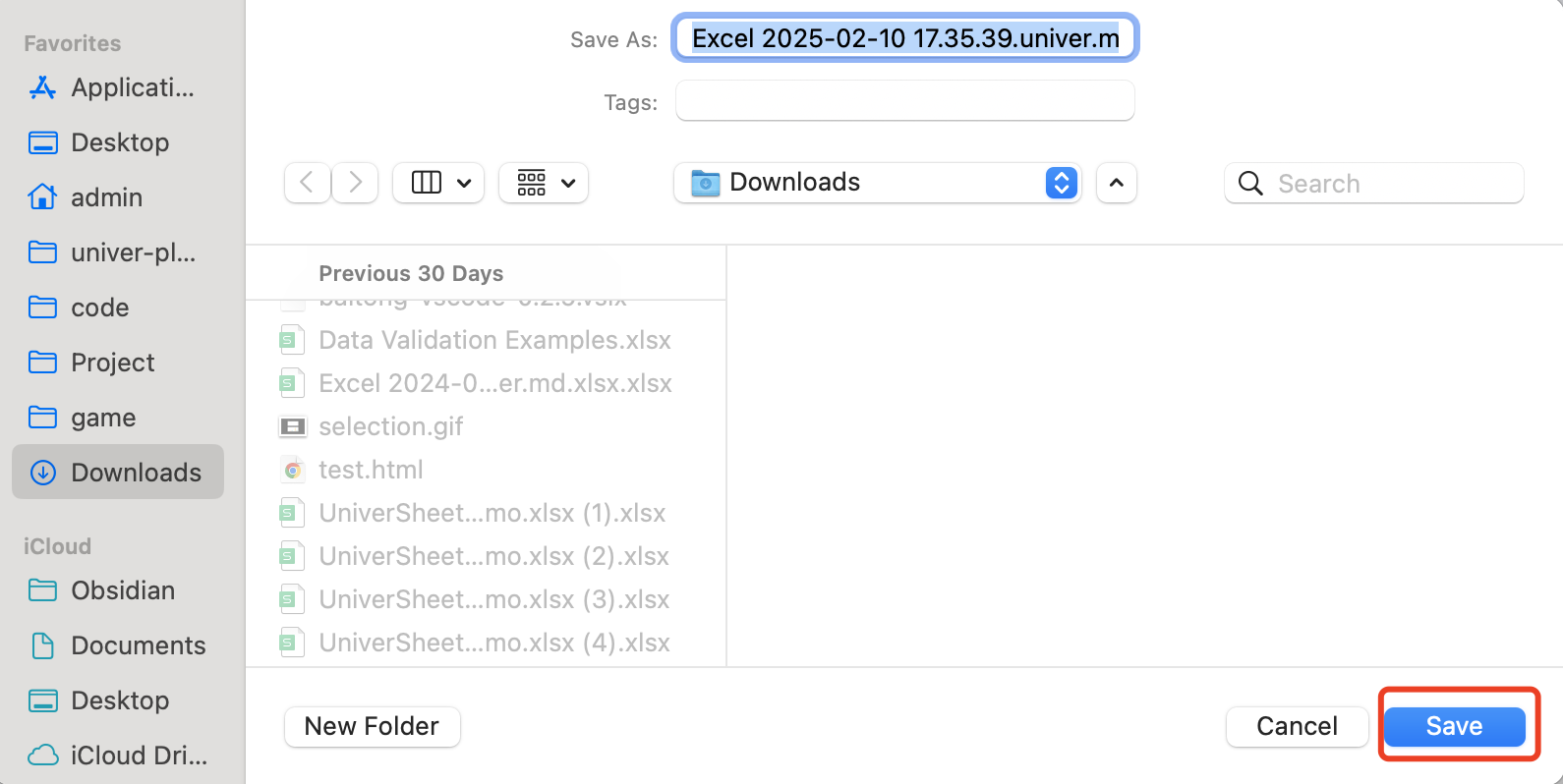This screenshot has width=1563, height=784.
Task: Click the Cancel button
Action: click(x=1297, y=726)
